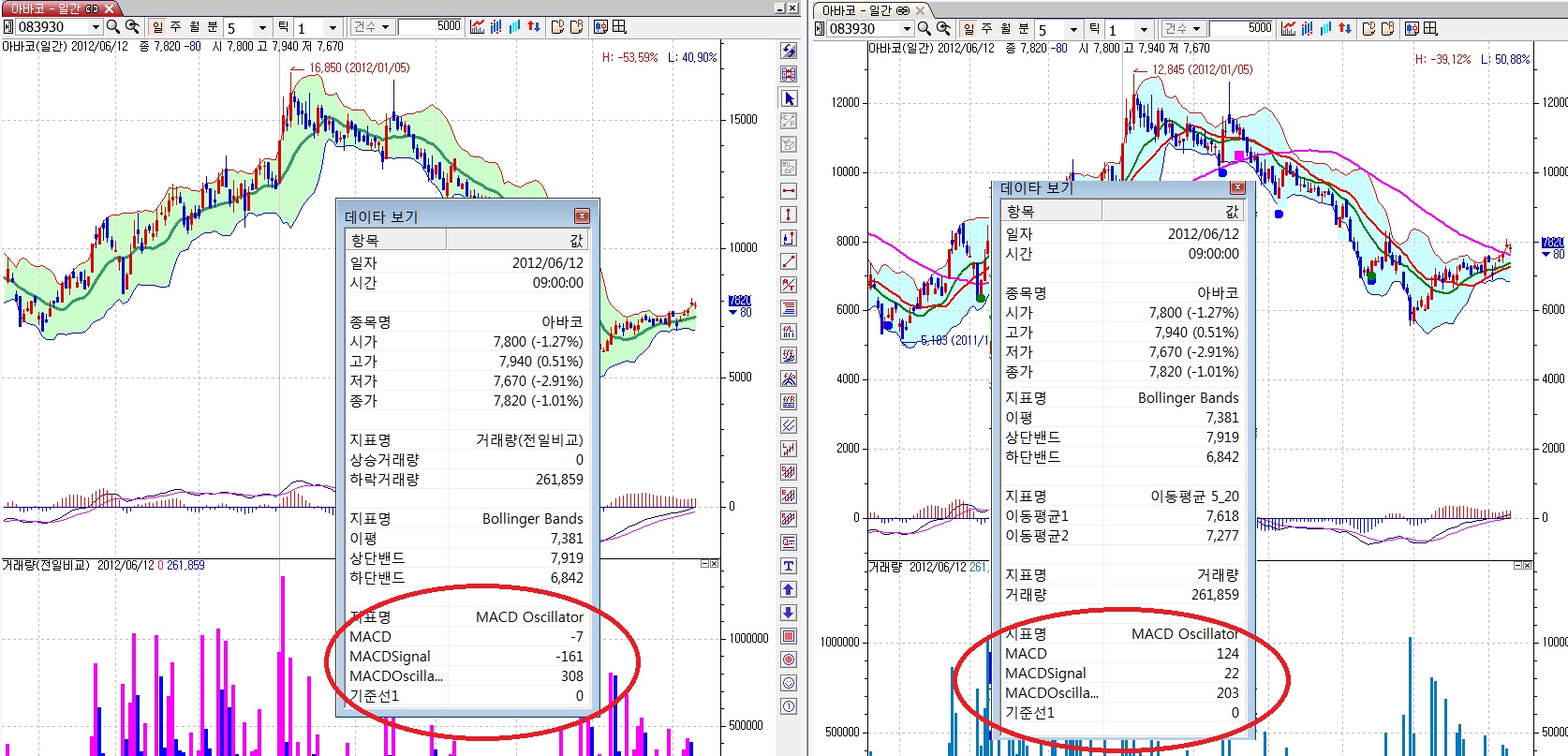
Task: Expand minute interval dropdown showing 5 on left
Action: coord(262,28)
